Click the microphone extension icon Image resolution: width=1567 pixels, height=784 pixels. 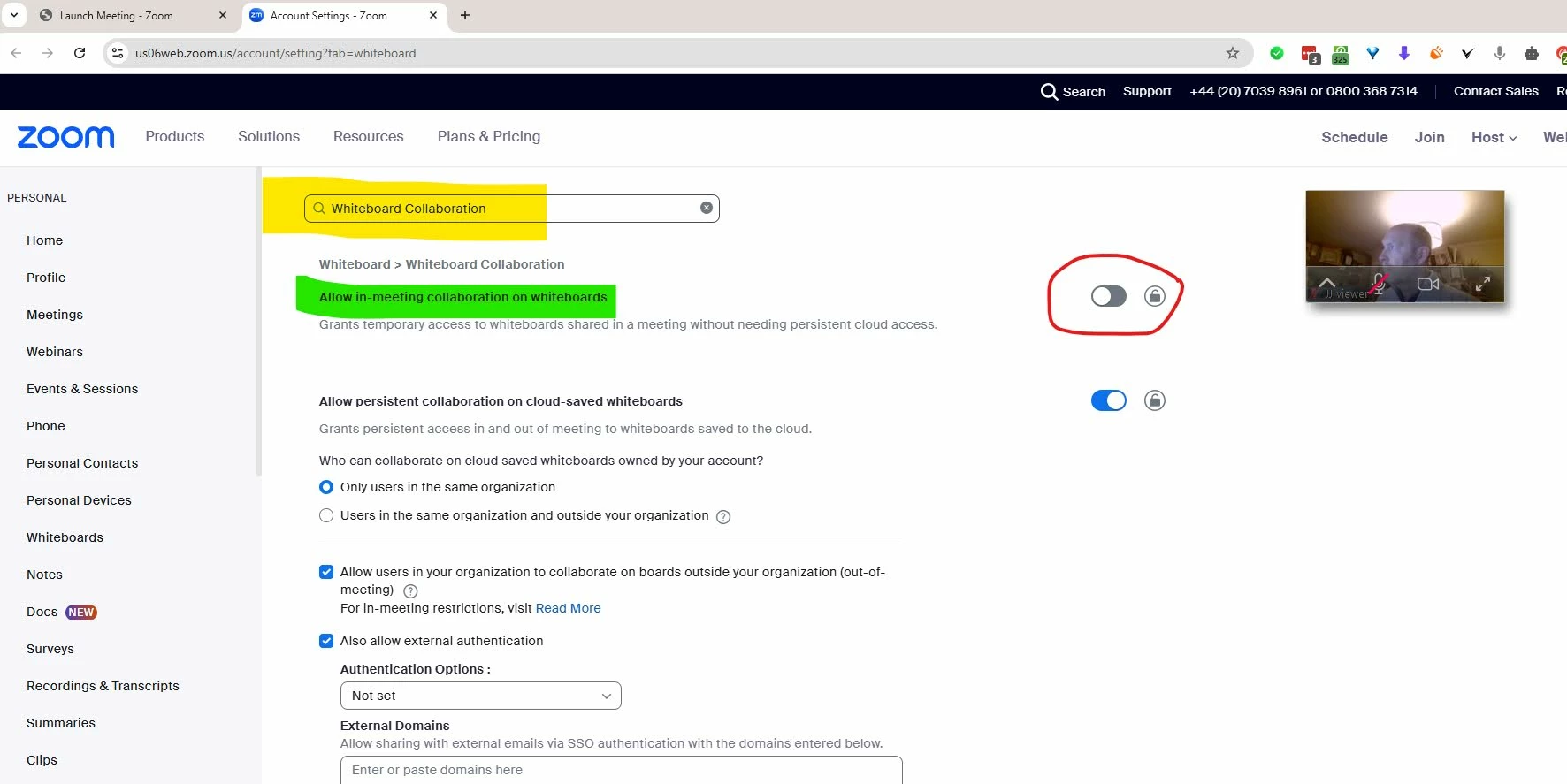1500,53
